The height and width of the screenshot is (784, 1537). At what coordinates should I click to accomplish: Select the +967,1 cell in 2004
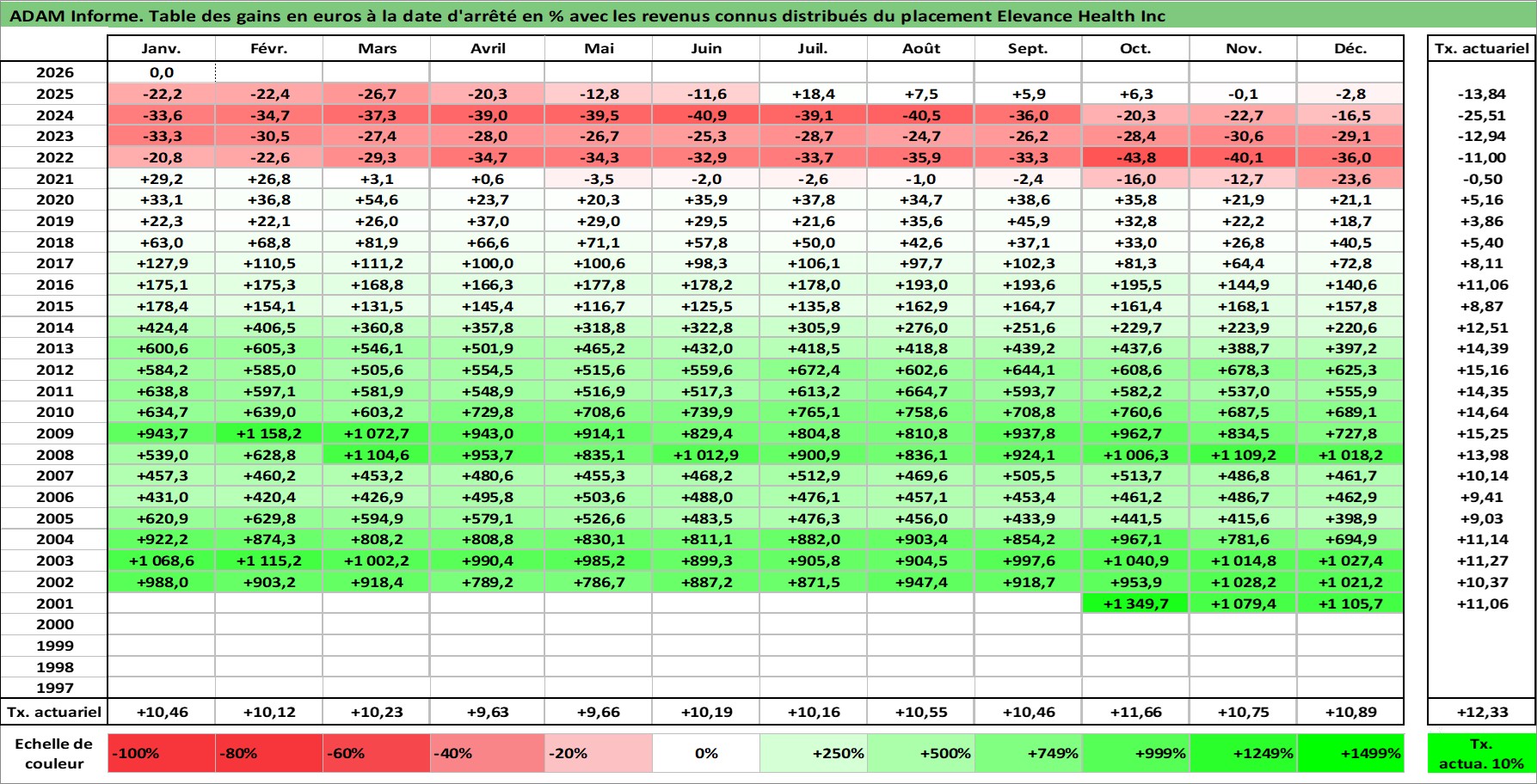[x=1136, y=540]
